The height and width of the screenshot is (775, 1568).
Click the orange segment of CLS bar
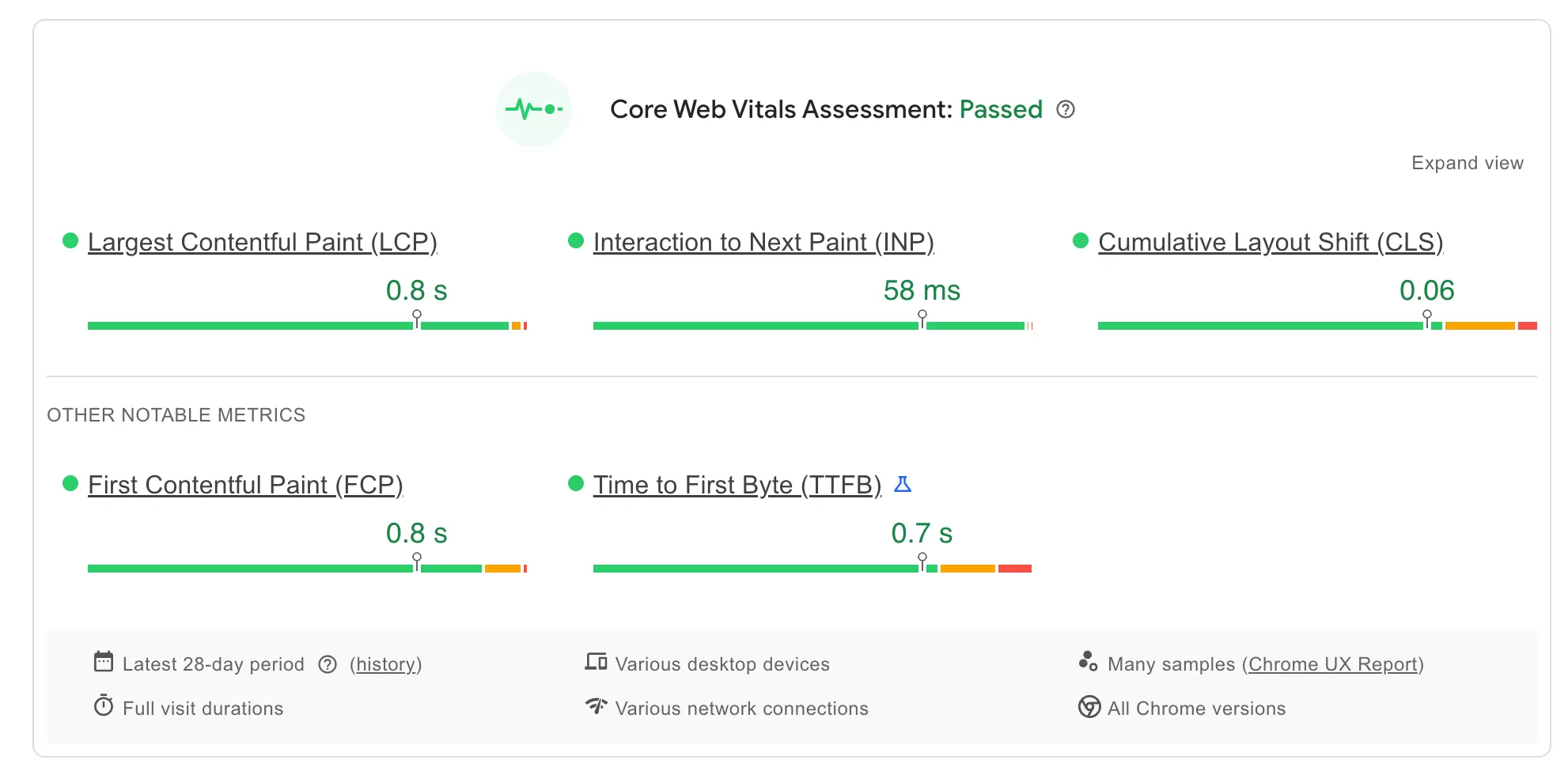[x=1479, y=326]
